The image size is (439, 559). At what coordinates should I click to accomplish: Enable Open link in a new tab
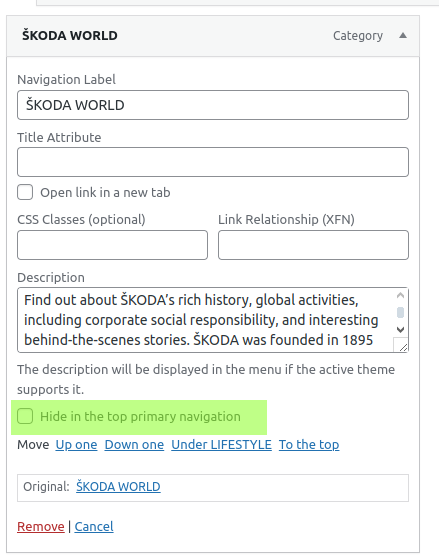(x=25, y=192)
